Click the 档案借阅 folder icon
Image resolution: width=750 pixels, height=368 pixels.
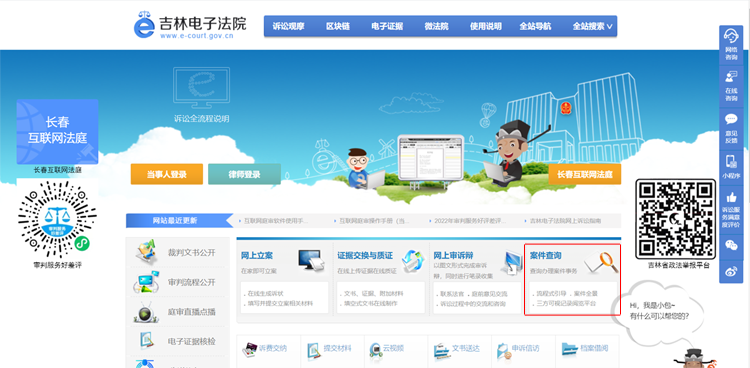tap(569, 349)
